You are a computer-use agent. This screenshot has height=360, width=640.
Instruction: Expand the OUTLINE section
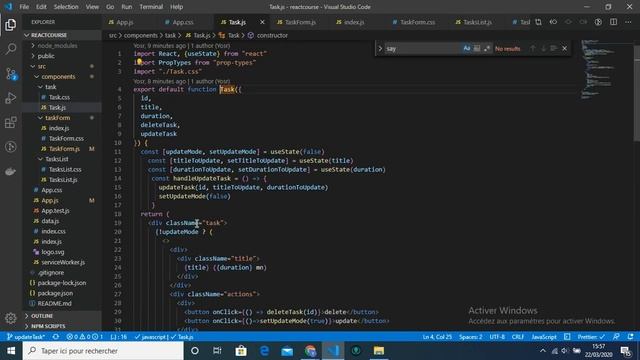pos(61,316)
